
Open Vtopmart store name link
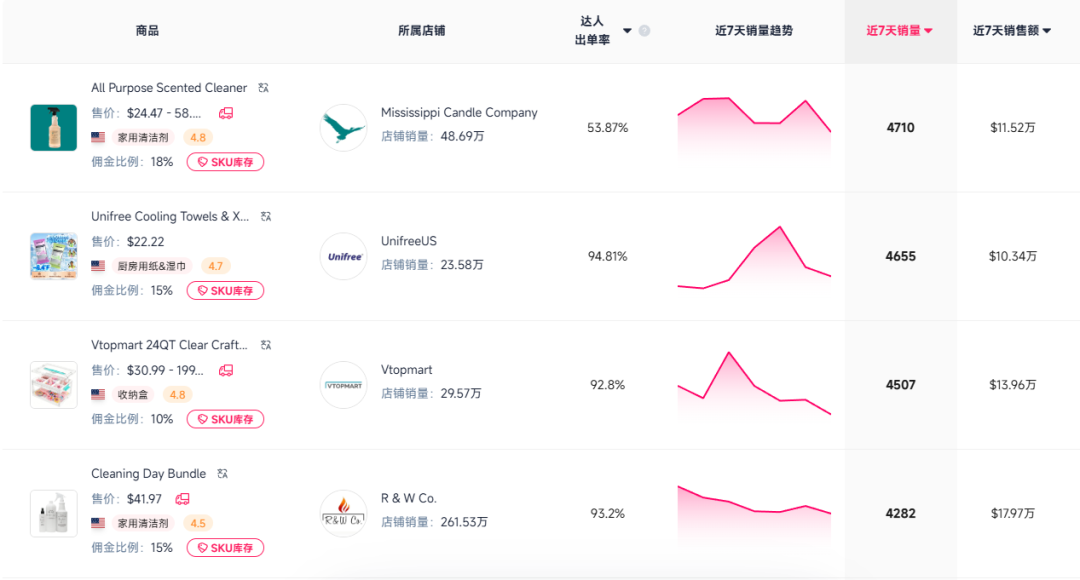click(x=406, y=369)
